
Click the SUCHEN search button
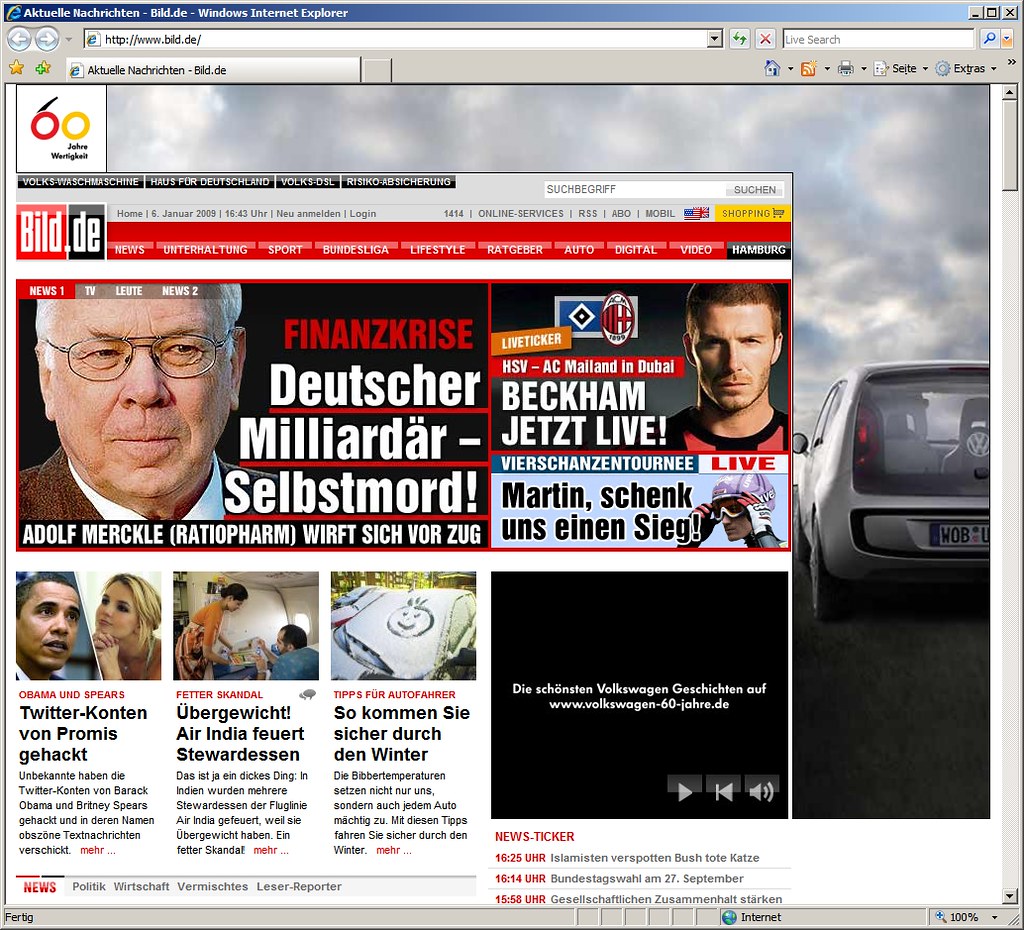point(754,189)
